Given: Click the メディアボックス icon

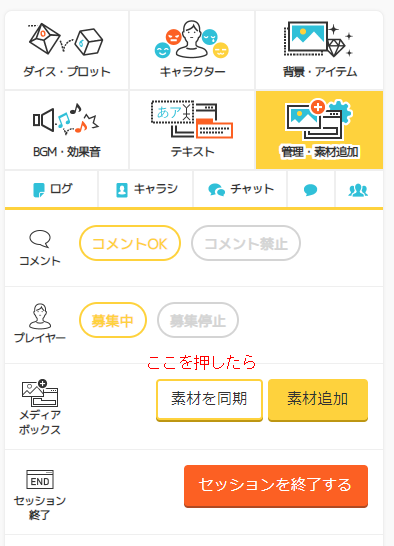Looking at the screenshot, I should point(40,393).
